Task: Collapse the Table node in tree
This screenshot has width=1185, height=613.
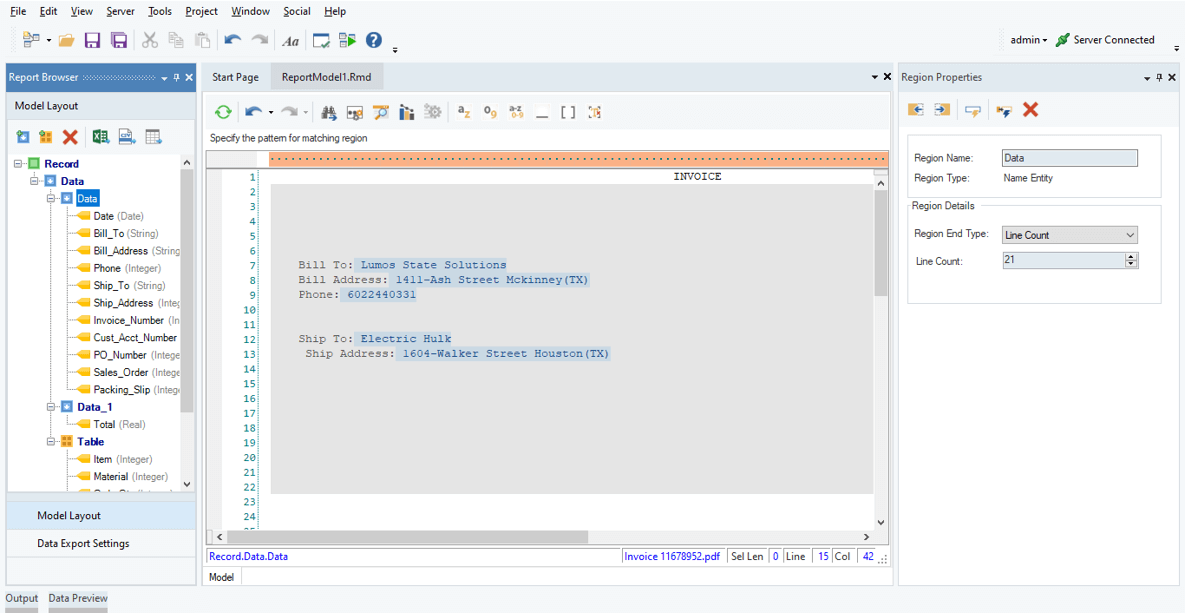Action: pyautogui.click(x=51, y=442)
